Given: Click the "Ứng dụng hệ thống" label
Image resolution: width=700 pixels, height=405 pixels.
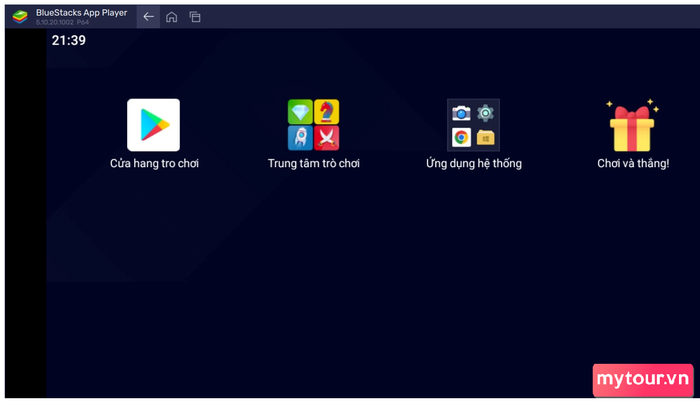Looking at the screenshot, I should tap(474, 163).
